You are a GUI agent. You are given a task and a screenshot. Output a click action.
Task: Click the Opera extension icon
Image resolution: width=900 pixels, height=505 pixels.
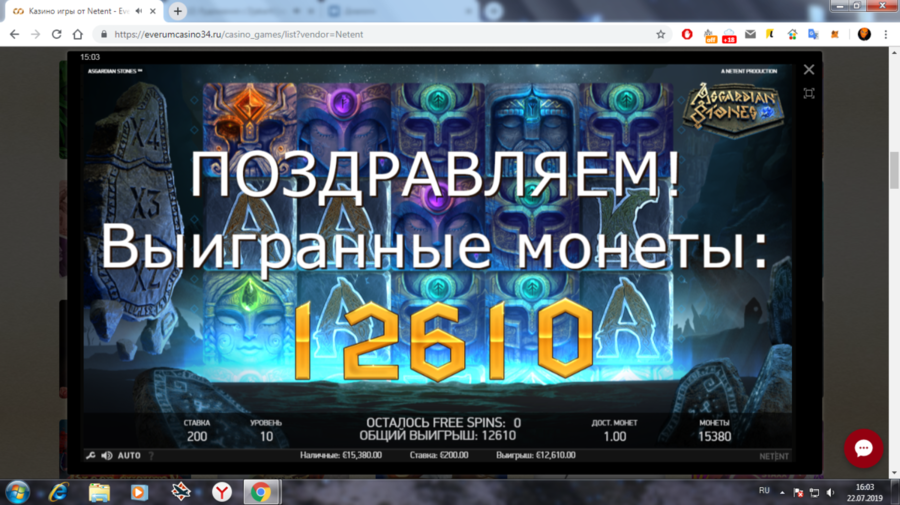687,34
